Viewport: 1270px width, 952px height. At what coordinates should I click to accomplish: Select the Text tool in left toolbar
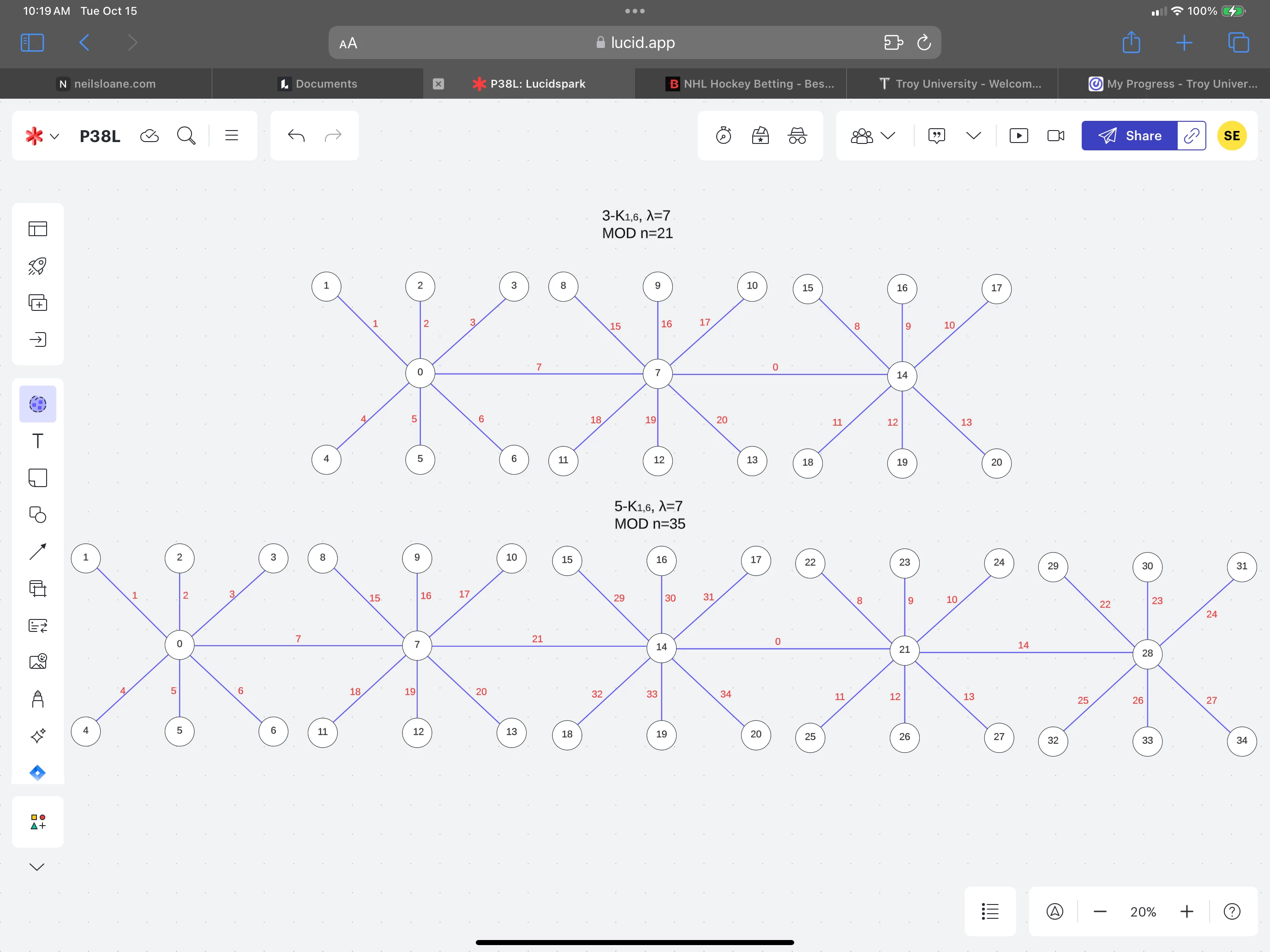[x=37, y=440]
